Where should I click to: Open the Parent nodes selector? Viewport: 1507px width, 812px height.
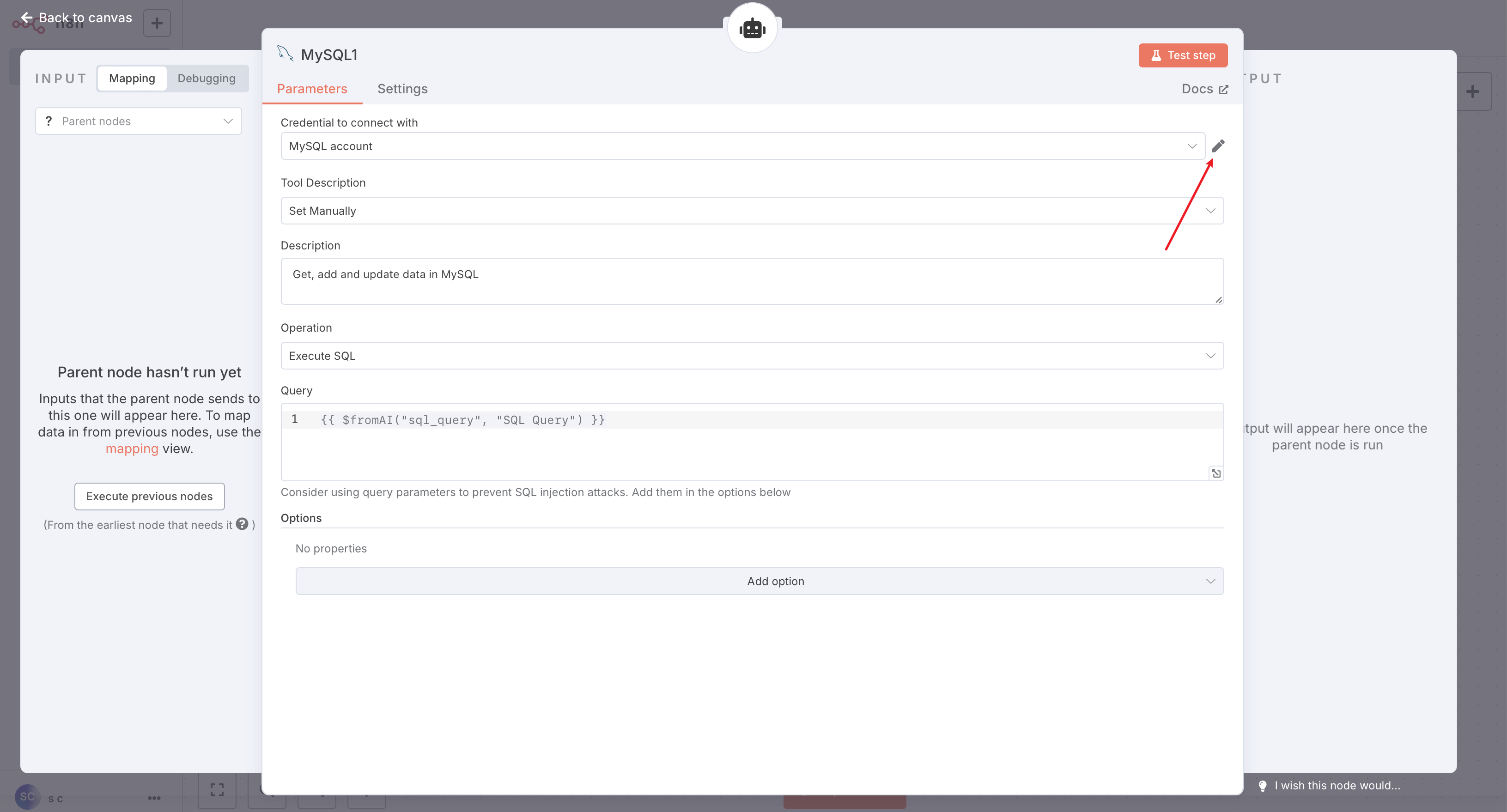click(138, 121)
